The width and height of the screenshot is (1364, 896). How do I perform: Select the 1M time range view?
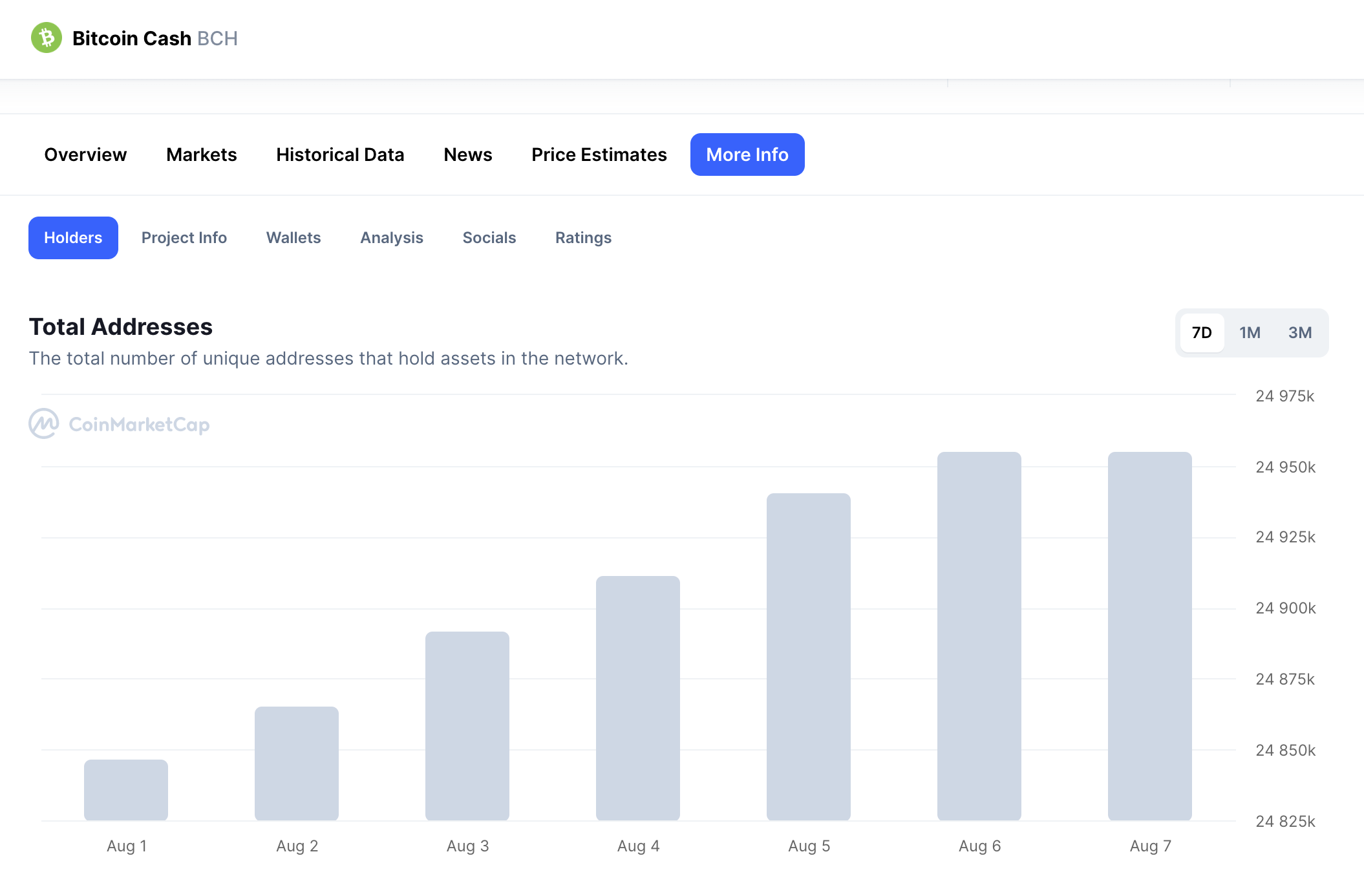tap(1250, 332)
